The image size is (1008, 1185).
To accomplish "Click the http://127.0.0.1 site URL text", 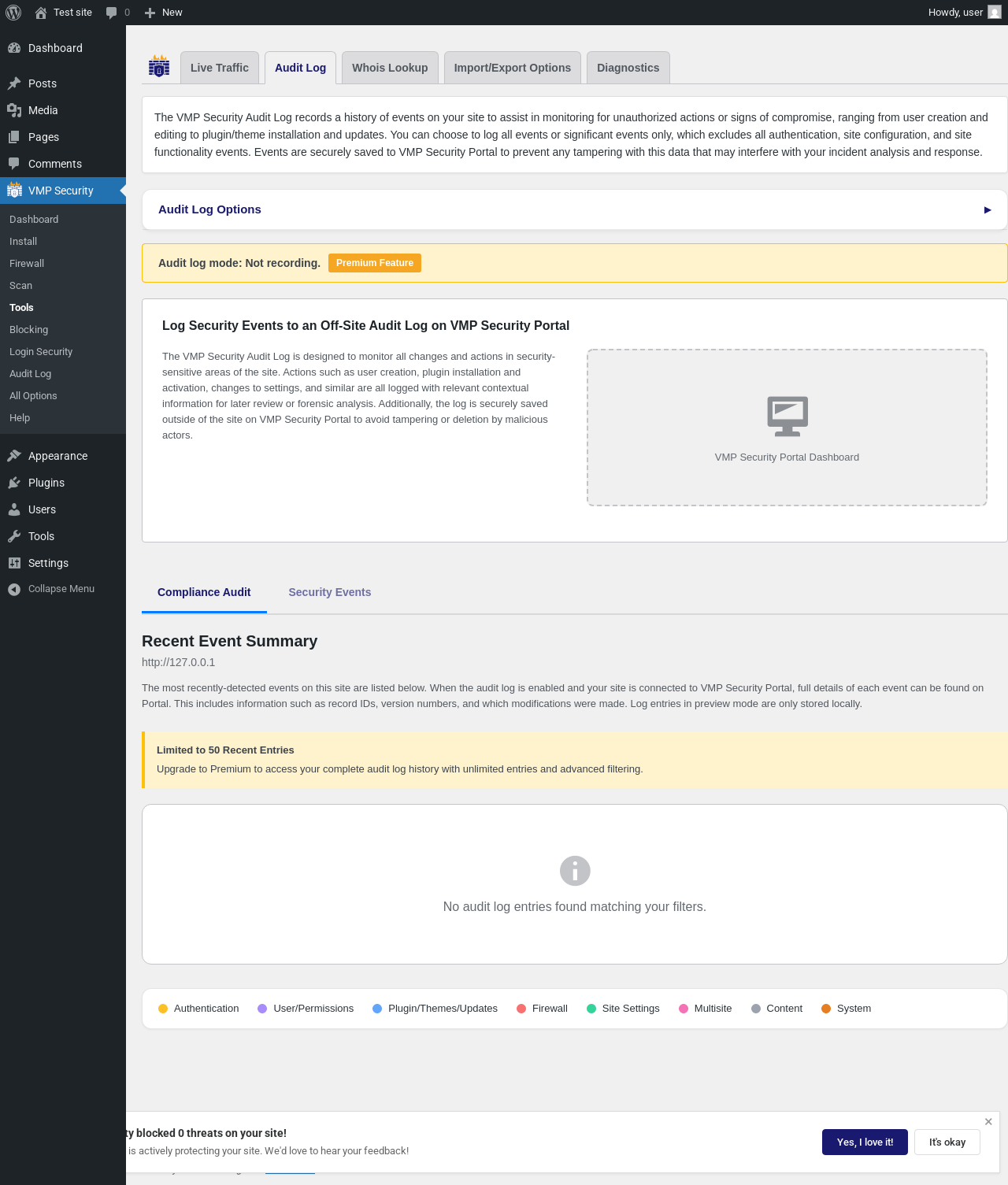I will pyautogui.click(x=178, y=662).
